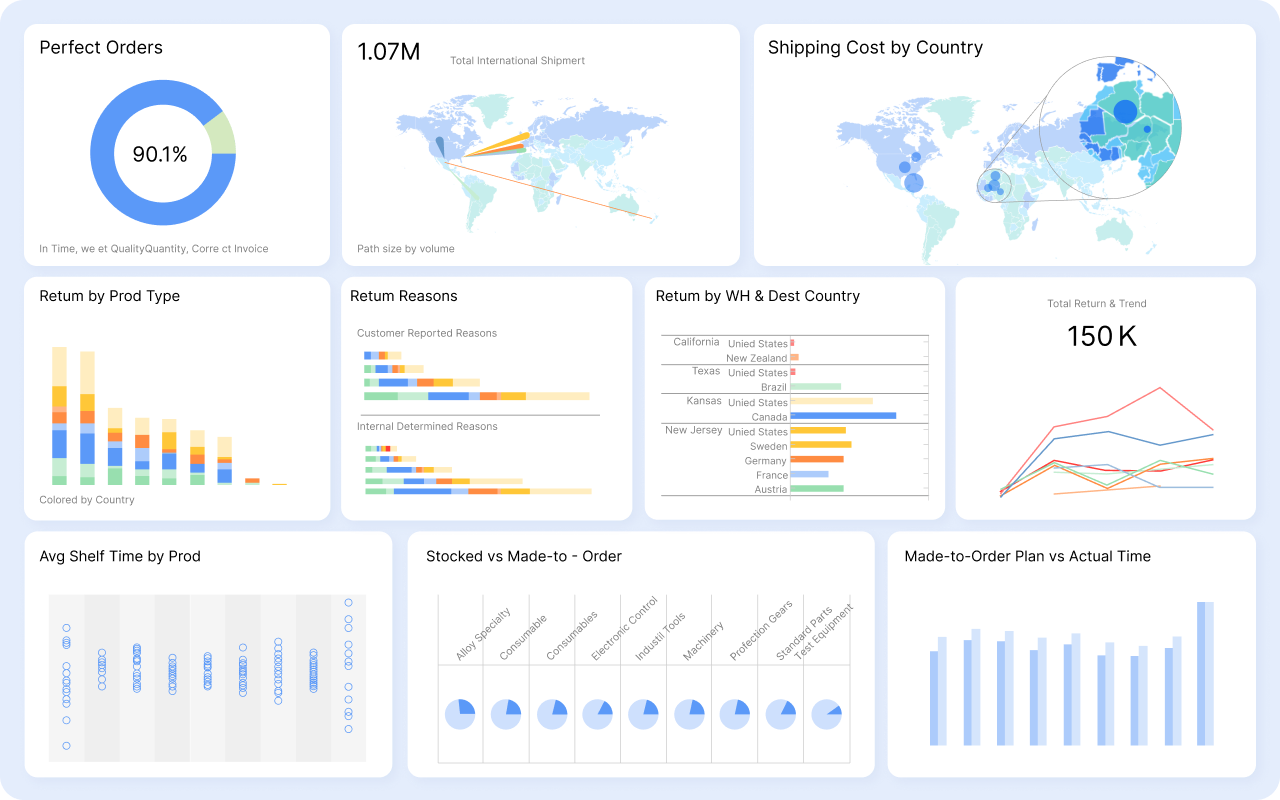Click the "Machinery" column label
1280x800 pixels.
704,642
